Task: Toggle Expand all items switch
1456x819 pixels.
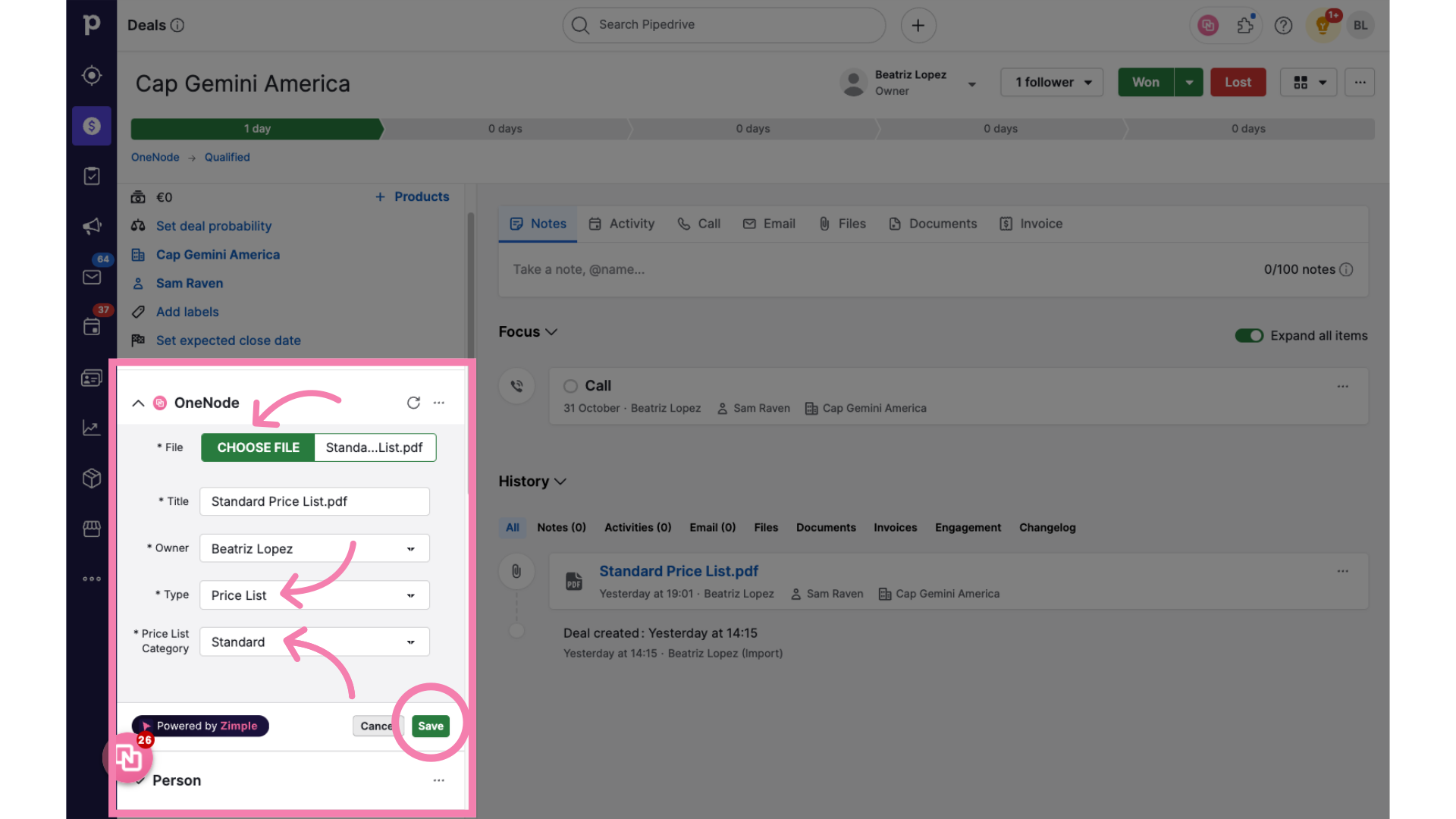Action: pos(1249,335)
